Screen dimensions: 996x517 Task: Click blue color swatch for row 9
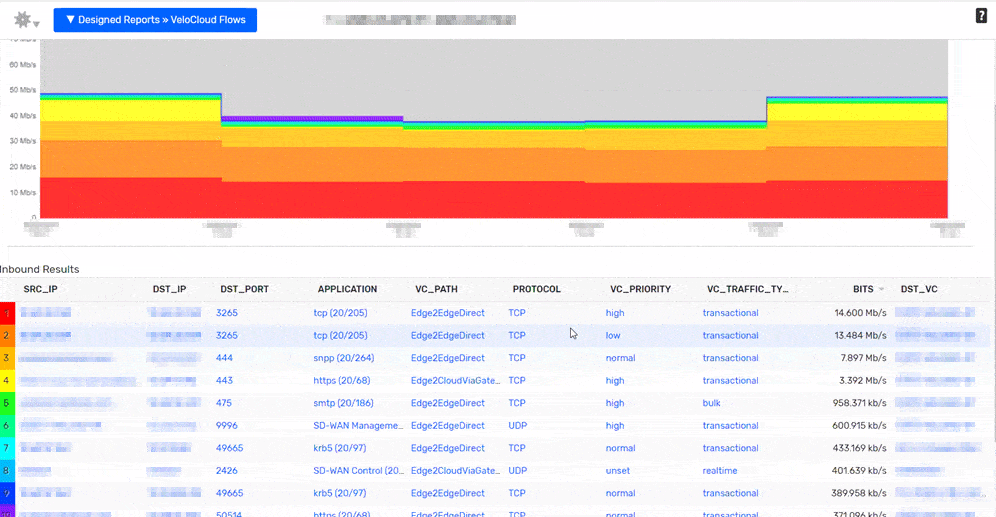tap(7, 494)
